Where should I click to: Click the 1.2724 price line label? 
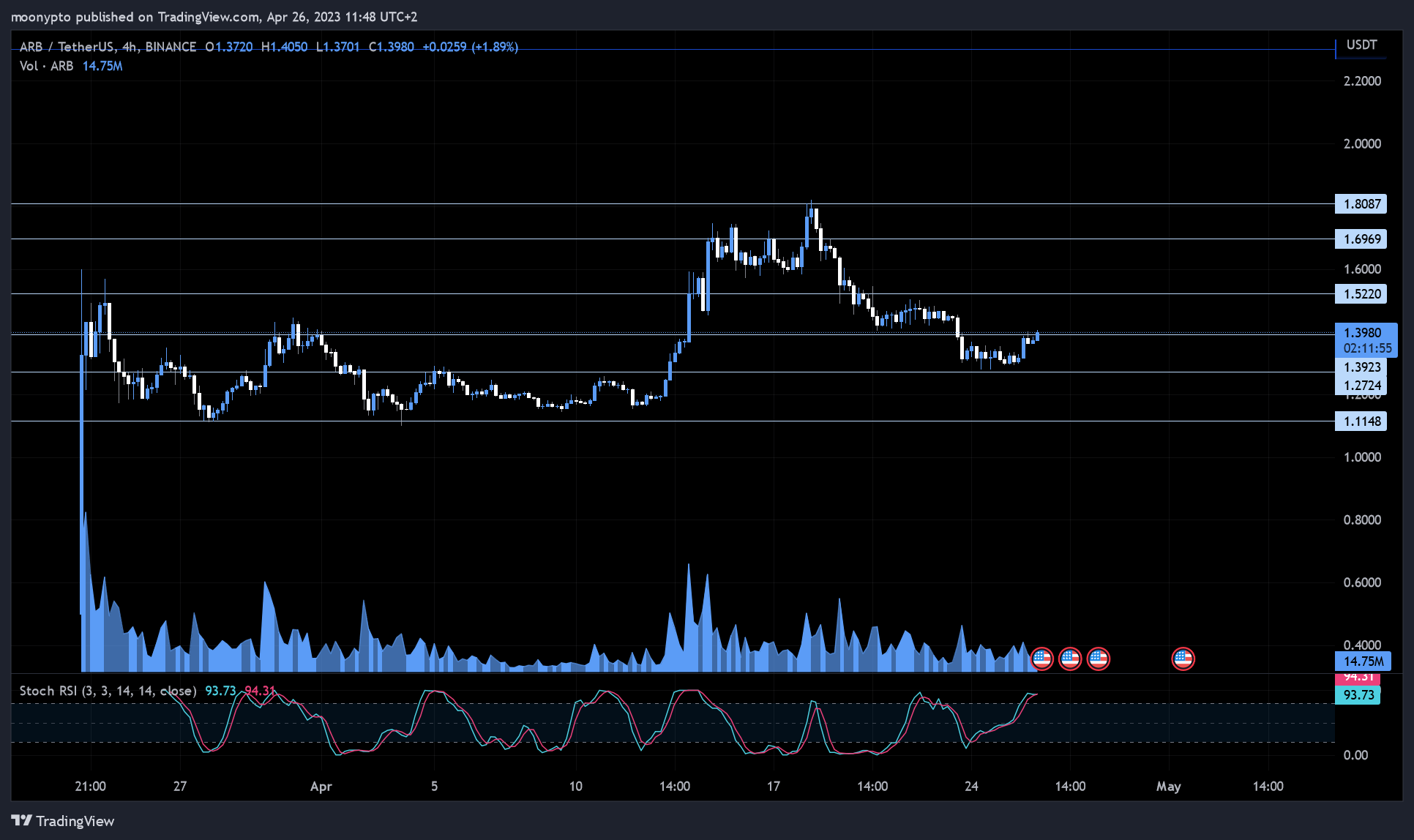[x=1361, y=386]
